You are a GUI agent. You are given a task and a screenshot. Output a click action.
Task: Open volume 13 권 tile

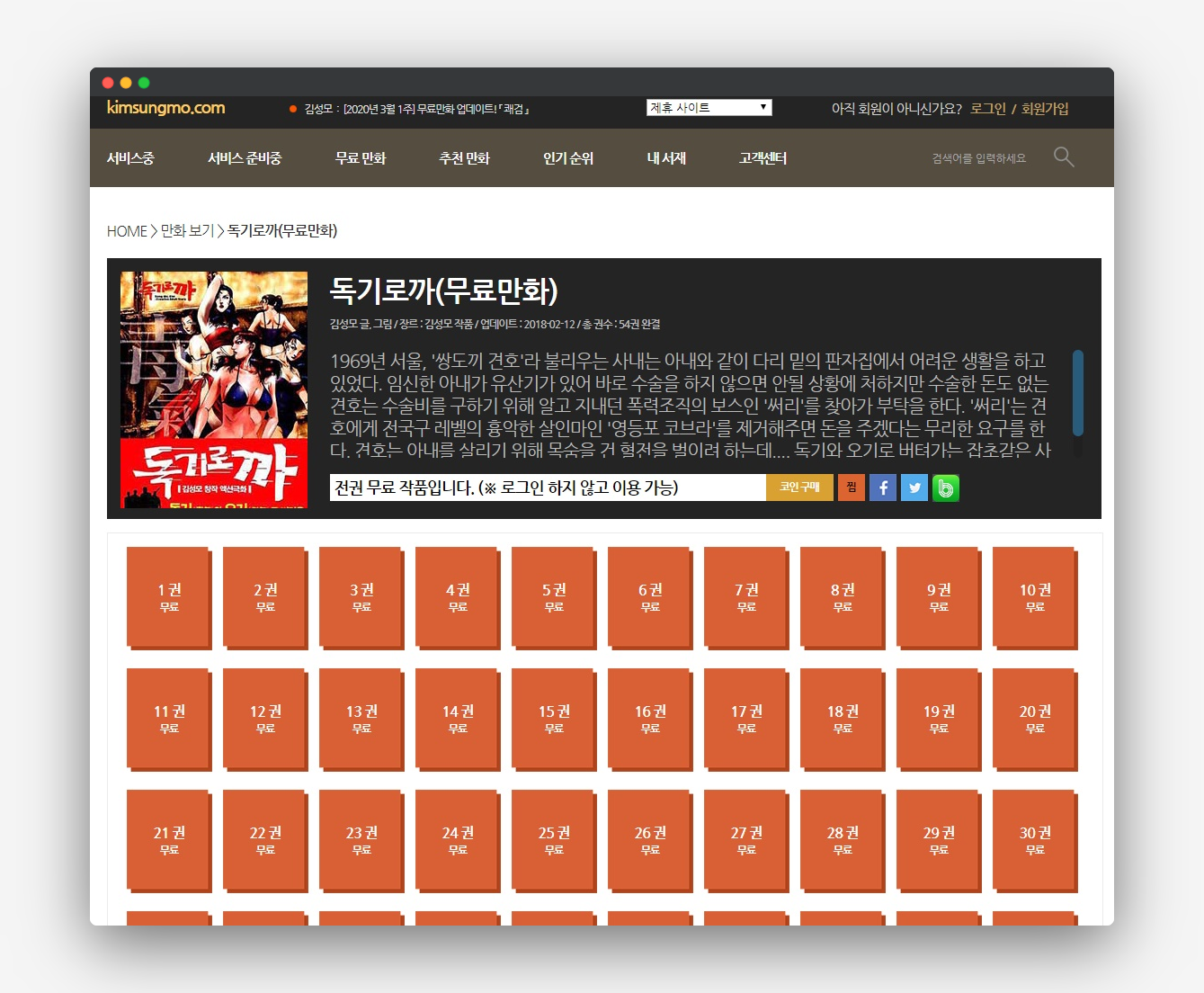tap(361, 719)
